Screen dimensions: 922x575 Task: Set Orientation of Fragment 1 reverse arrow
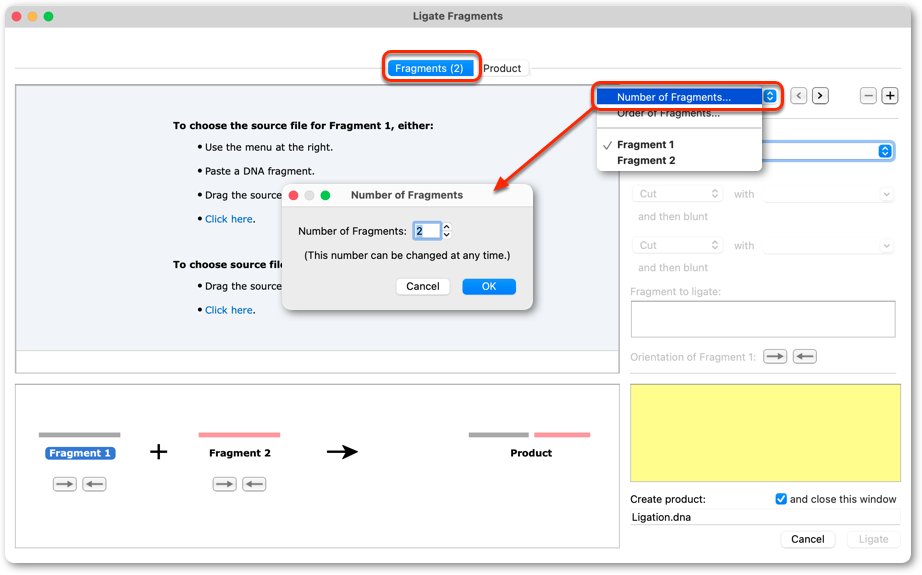805,356
